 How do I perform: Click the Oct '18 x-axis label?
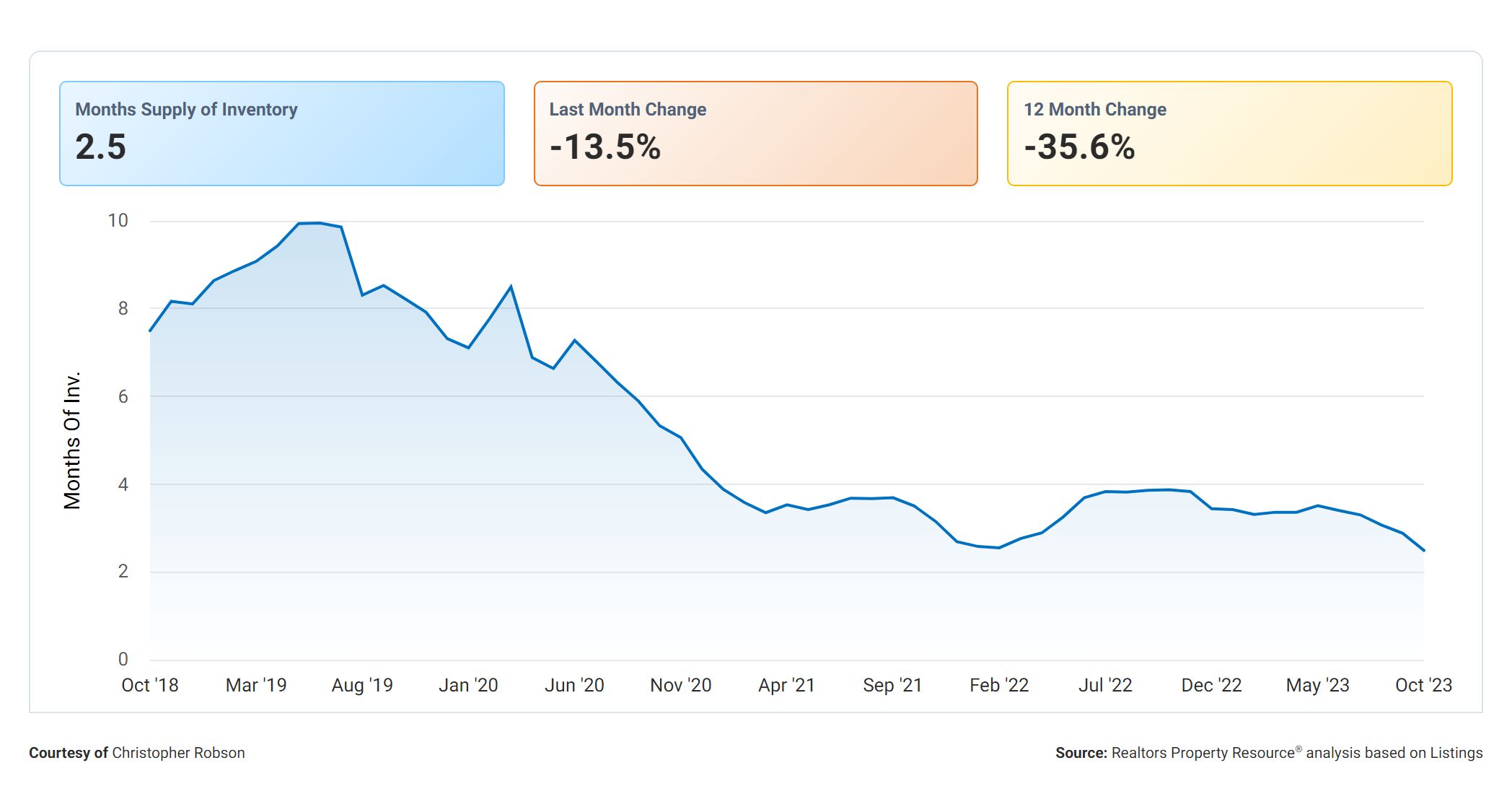pos(150,685)
